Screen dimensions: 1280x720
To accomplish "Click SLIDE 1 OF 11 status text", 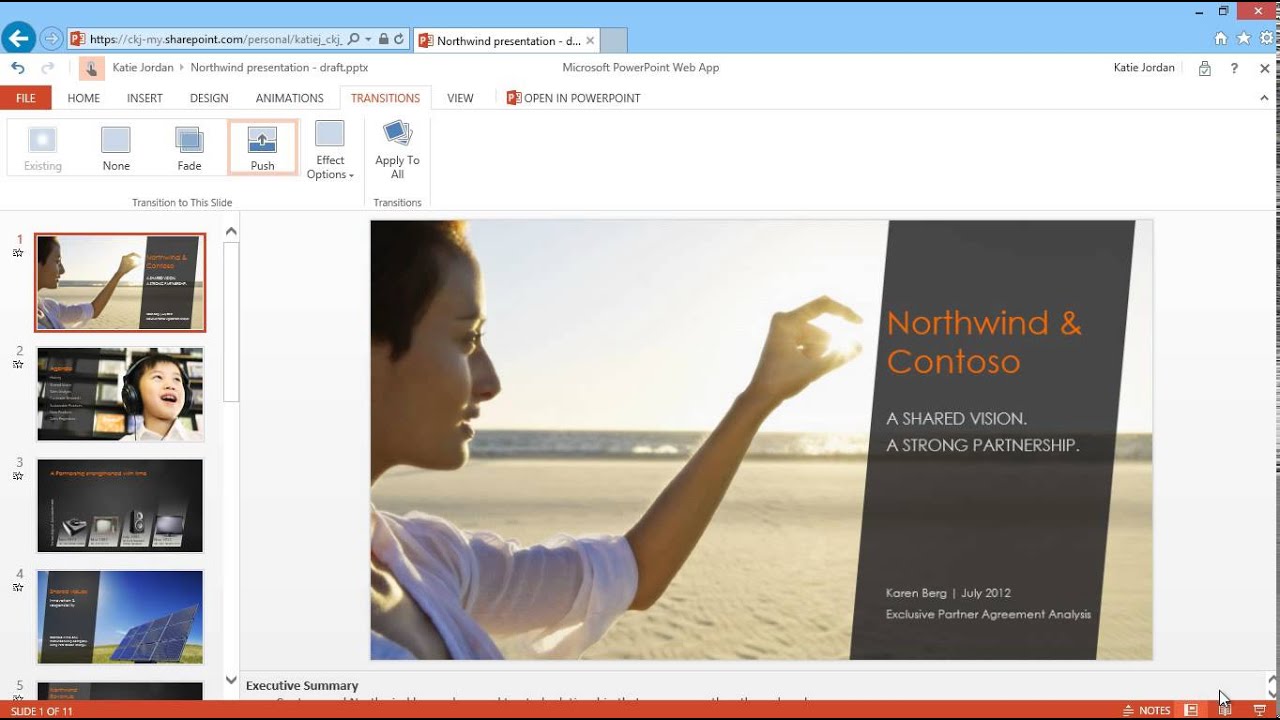I will [x=42, y=711].
